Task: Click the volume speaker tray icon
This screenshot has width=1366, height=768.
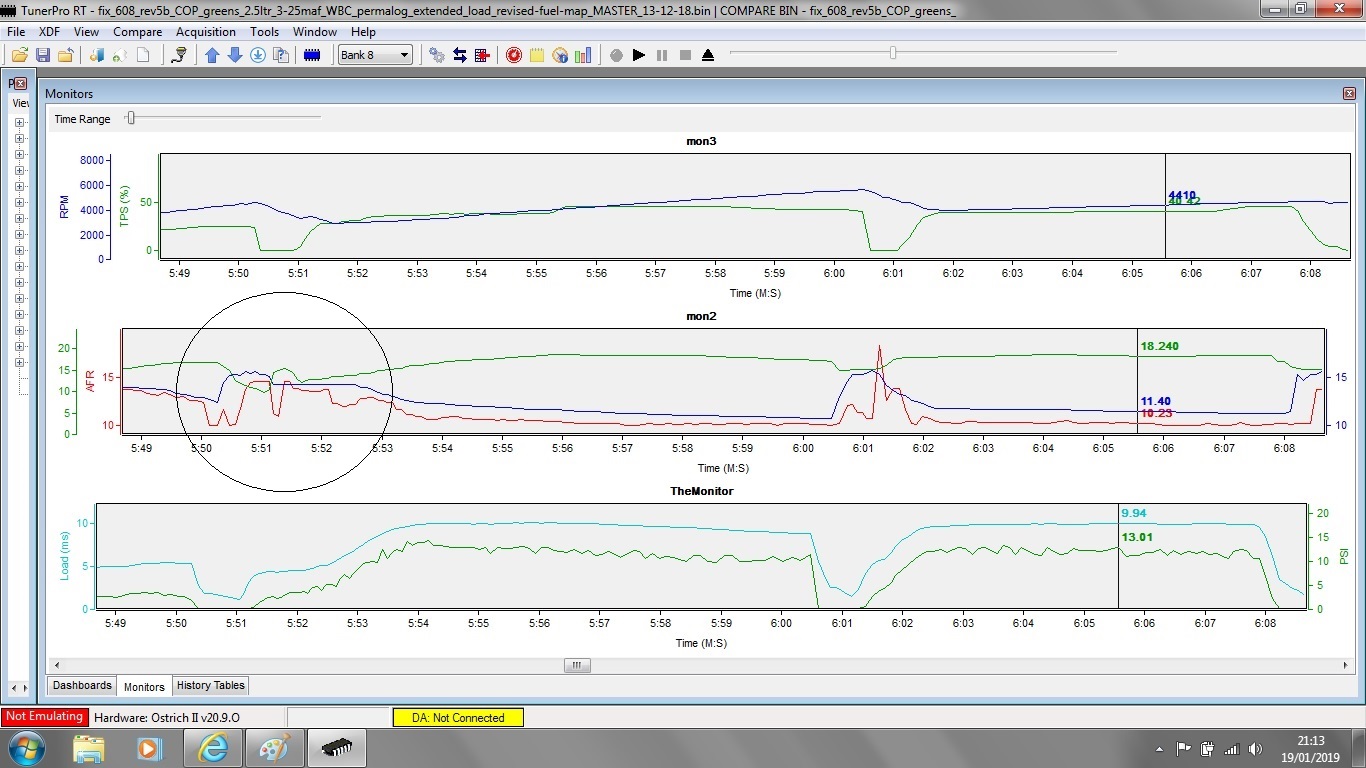Action: 1256,748
